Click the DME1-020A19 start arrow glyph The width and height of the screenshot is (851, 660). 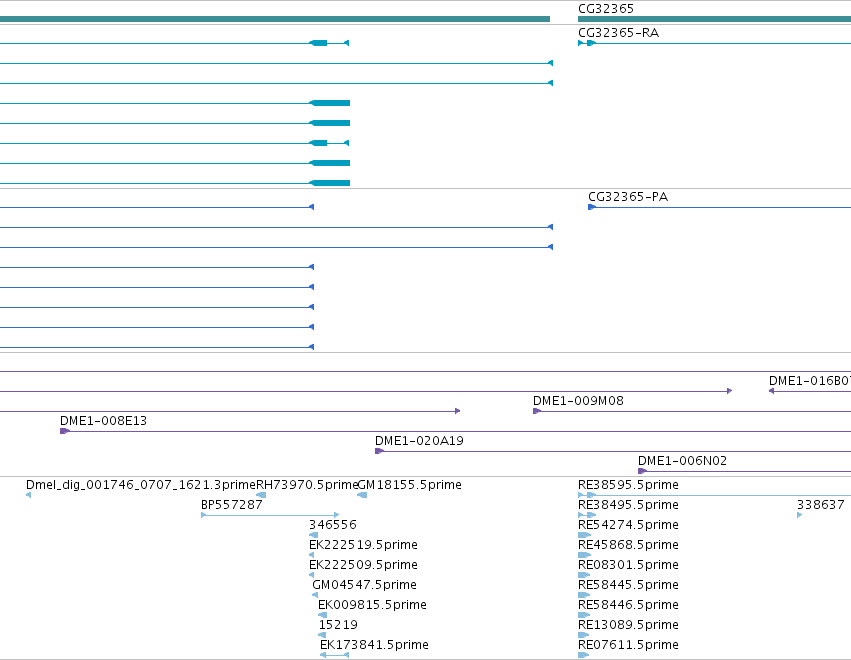379,451
